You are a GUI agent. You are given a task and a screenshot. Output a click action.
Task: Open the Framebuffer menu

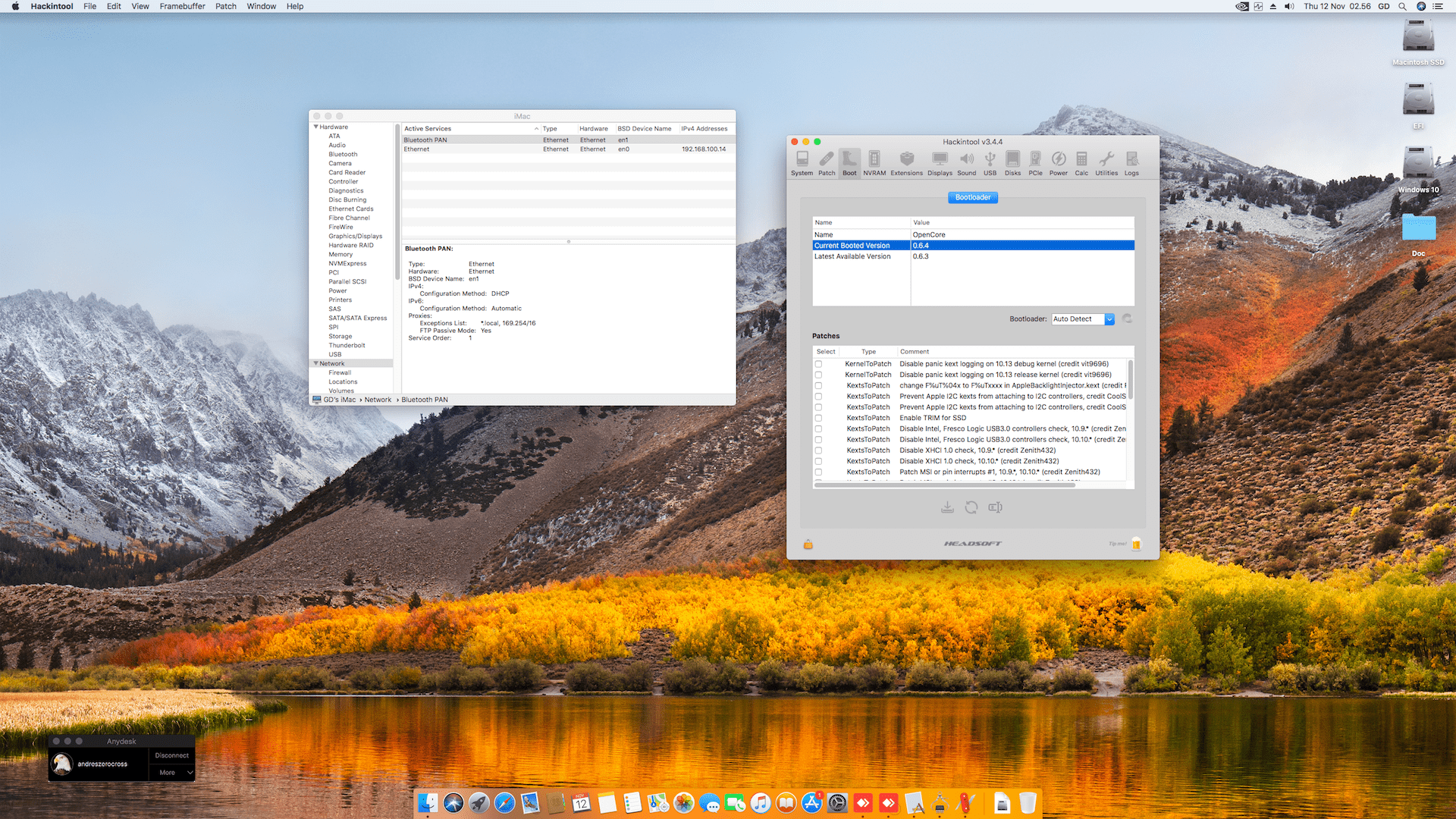pos(182,6)
